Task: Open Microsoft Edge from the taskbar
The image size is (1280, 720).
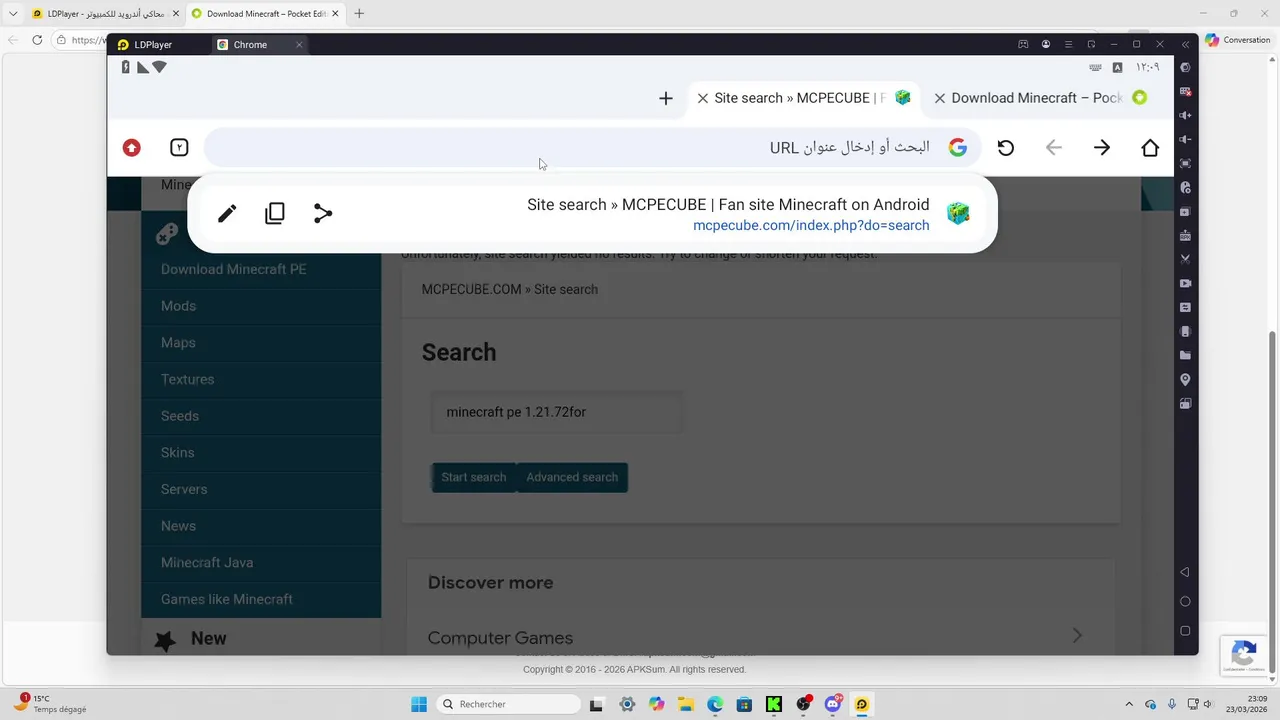Action: [715, 704]
